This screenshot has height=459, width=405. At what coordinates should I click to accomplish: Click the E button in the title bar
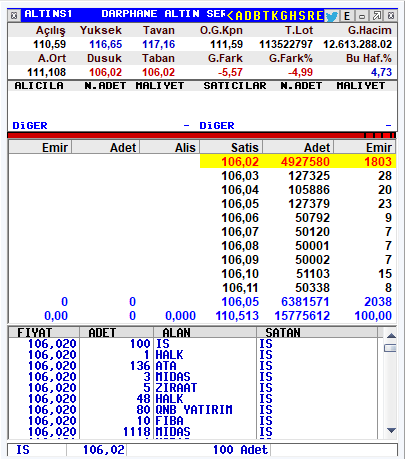tap(347, 16)
